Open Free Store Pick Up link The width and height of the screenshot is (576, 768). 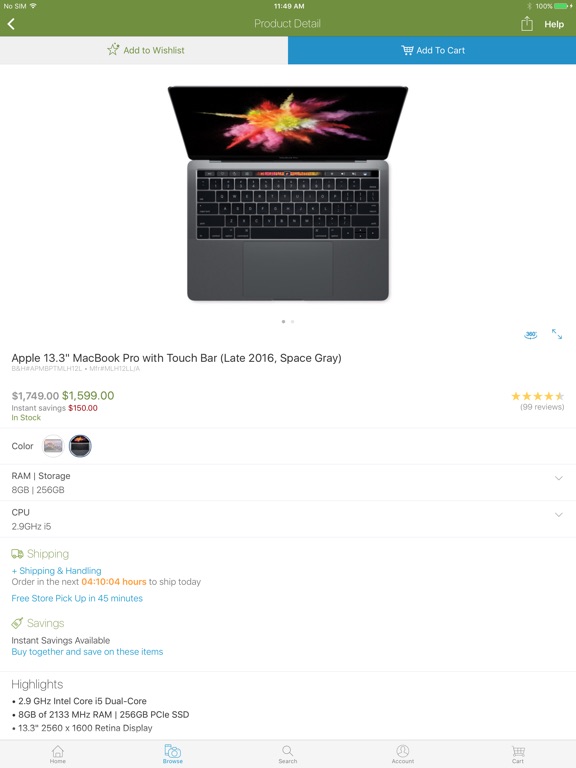(x=77, y=598)
